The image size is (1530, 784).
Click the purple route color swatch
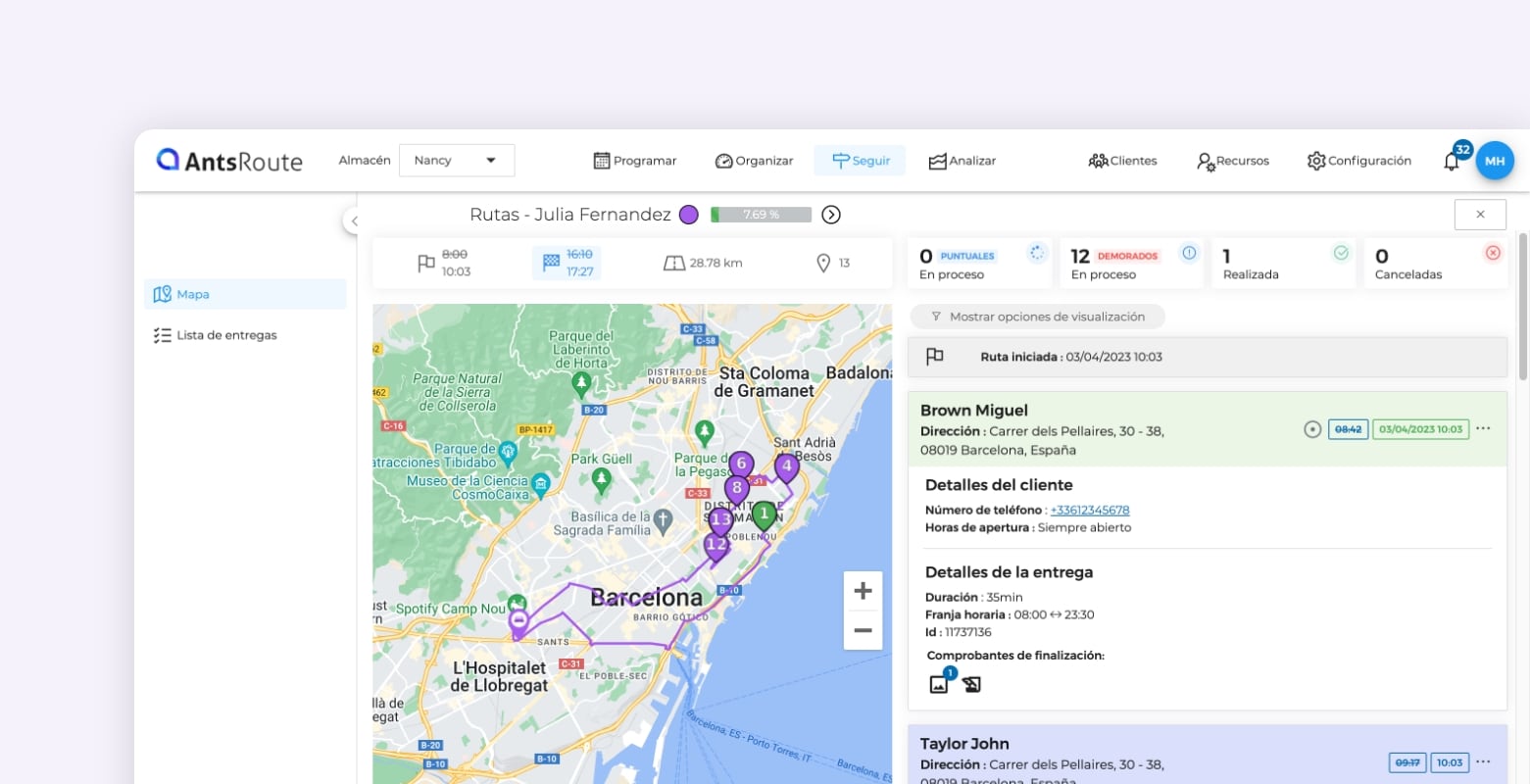coord(689,215)
